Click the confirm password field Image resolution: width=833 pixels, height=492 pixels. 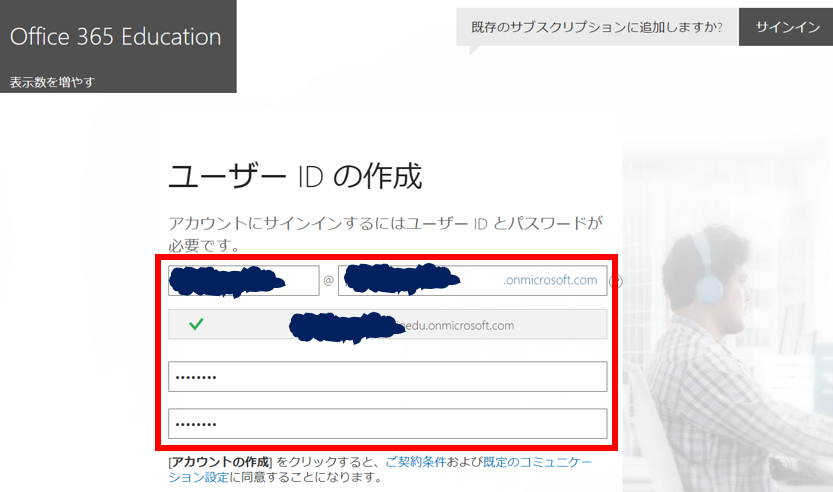tap(388, 423)
